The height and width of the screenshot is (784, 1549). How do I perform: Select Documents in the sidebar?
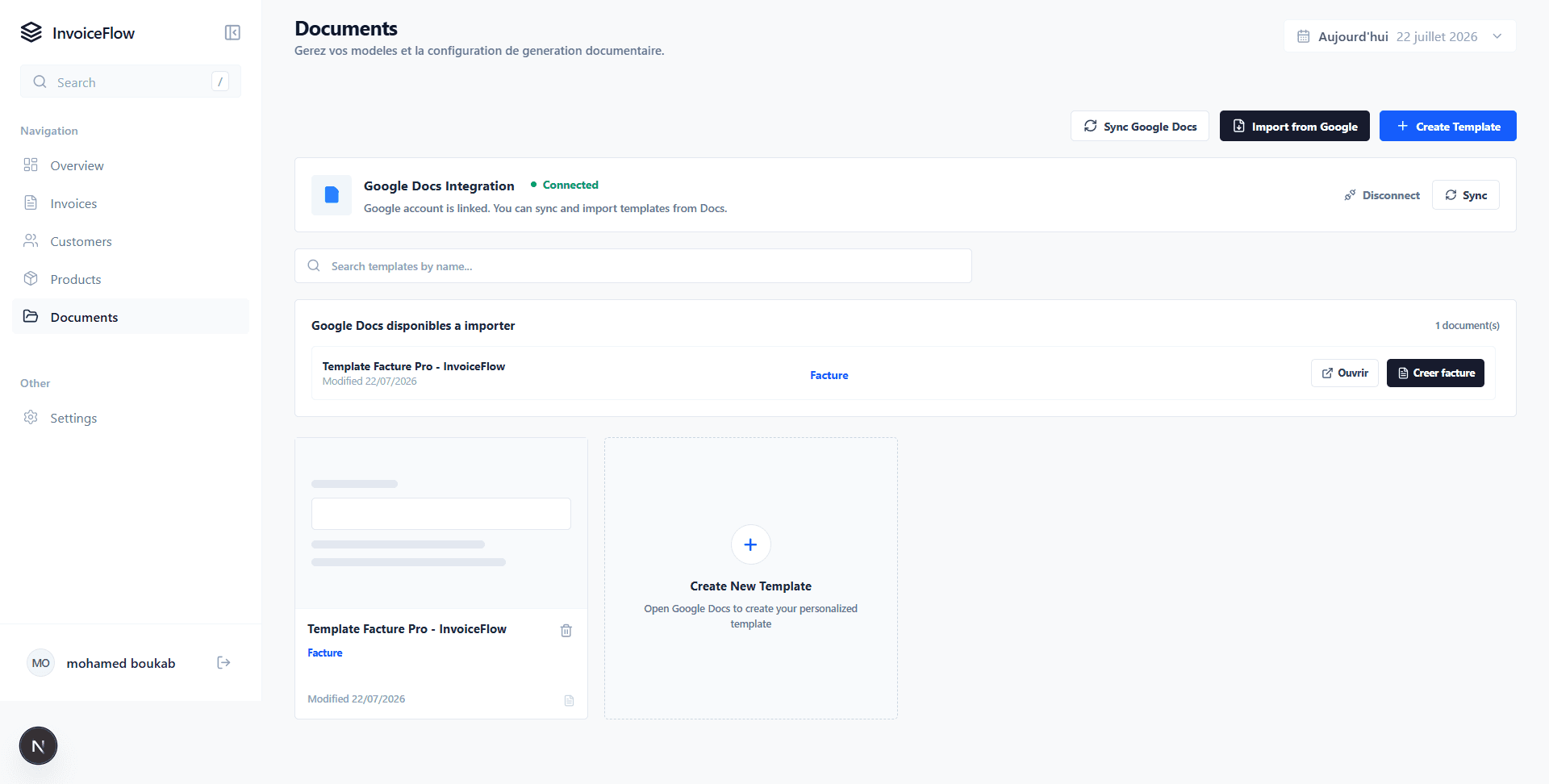click(x=131, y=317)
